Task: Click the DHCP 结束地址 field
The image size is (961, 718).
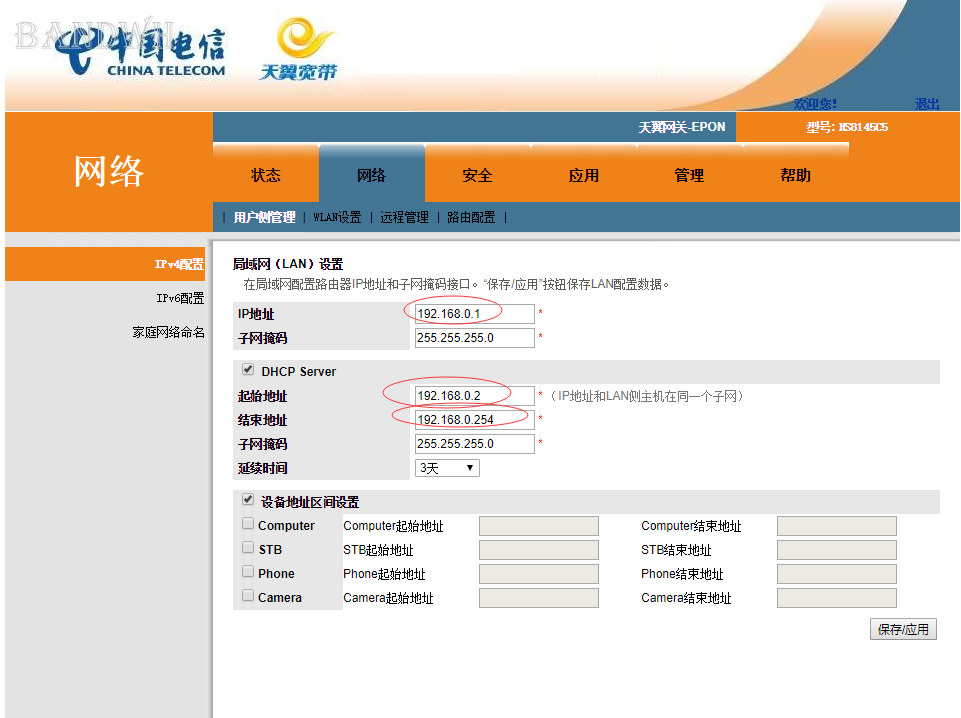Action: 474,420
